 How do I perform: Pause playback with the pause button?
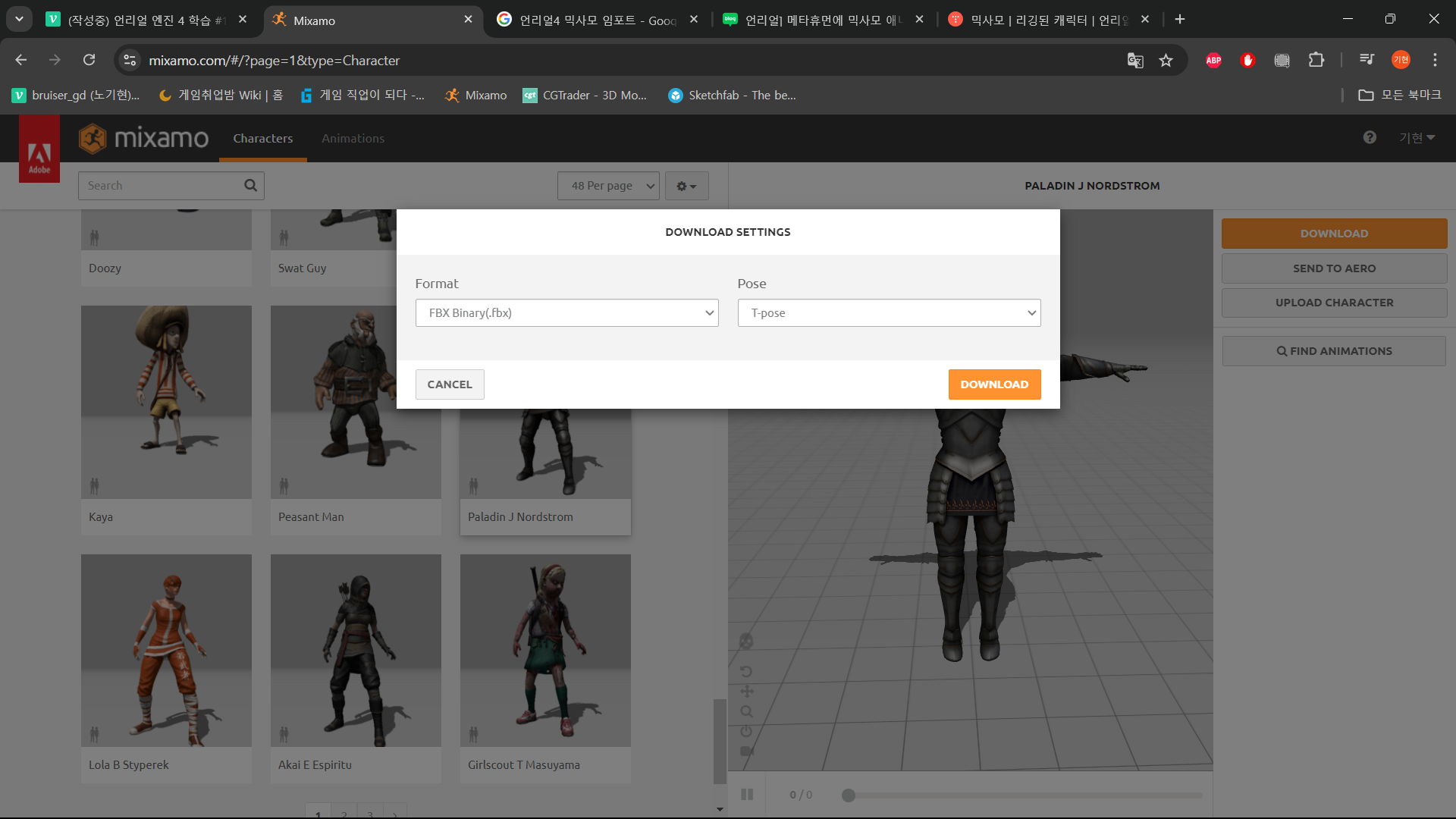747,794
